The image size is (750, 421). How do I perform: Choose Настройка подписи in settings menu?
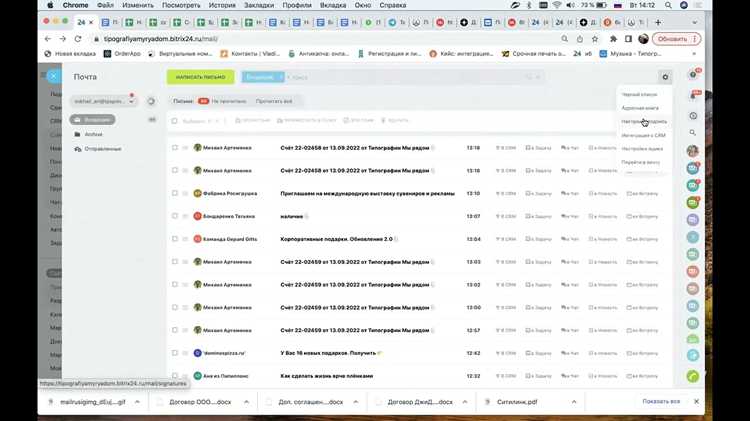pyautogui.click(x=644, y=122)
